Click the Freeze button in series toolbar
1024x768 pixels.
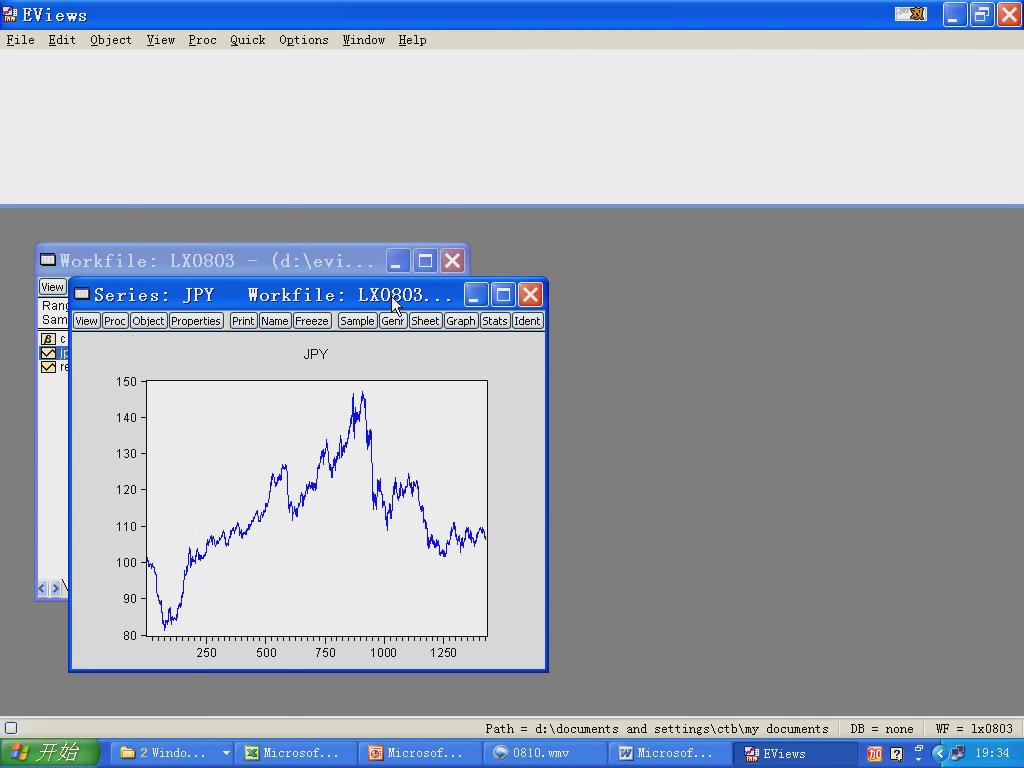click(312, 321)
